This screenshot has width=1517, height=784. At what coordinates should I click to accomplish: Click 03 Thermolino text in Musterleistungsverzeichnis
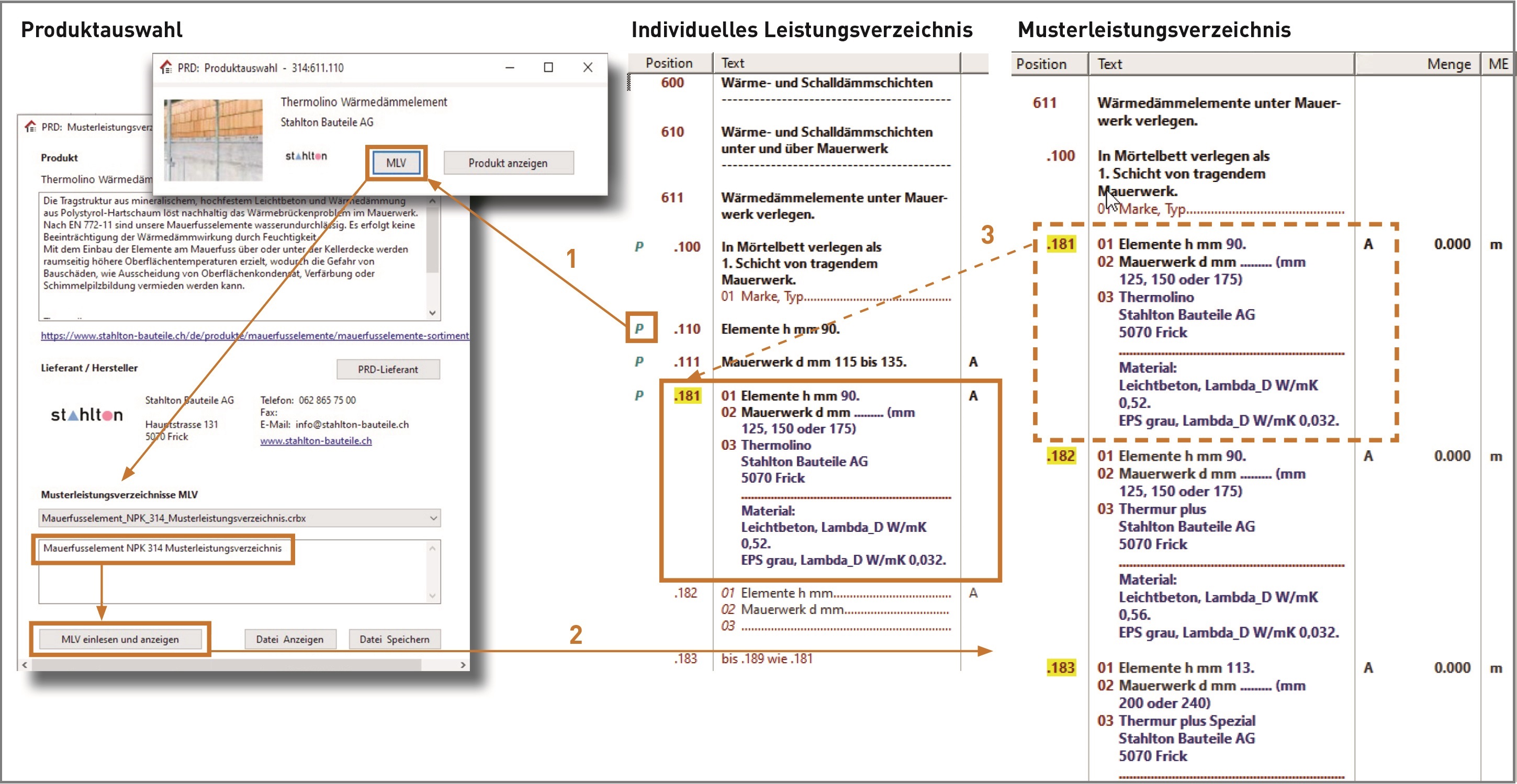pos(1145,297)
